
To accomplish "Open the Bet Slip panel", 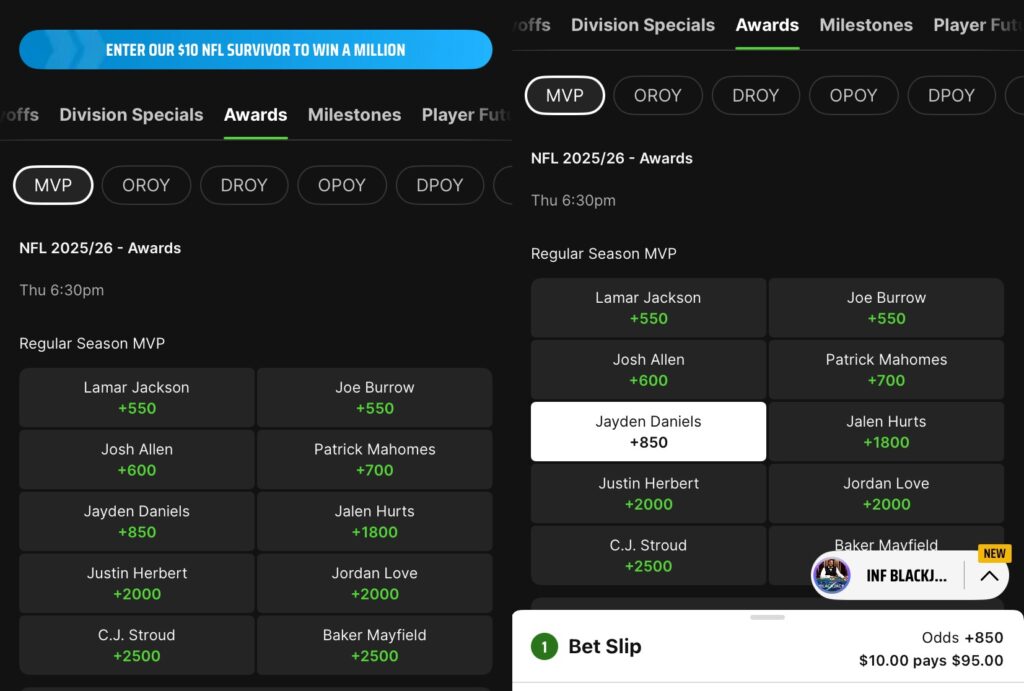I will (x=768, y=647).
